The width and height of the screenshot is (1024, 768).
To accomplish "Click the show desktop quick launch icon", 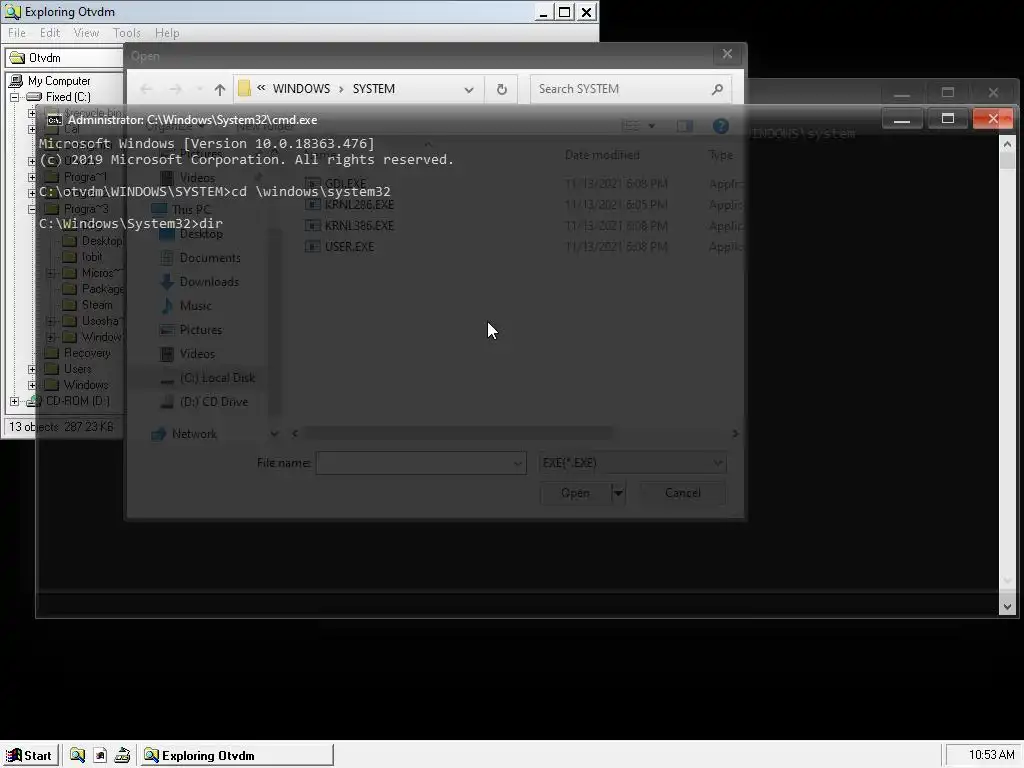I will tap(122, 756).
